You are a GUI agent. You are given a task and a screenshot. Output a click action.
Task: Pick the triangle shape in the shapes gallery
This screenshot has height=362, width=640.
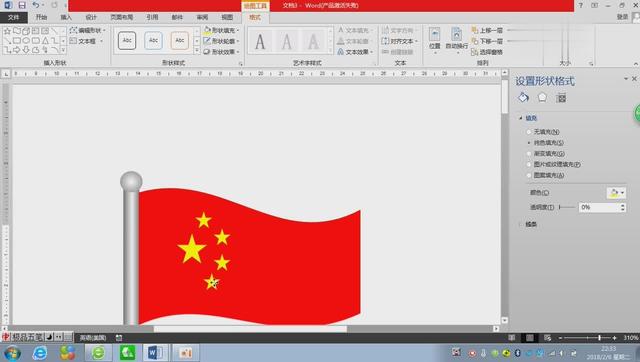(45, 41)
